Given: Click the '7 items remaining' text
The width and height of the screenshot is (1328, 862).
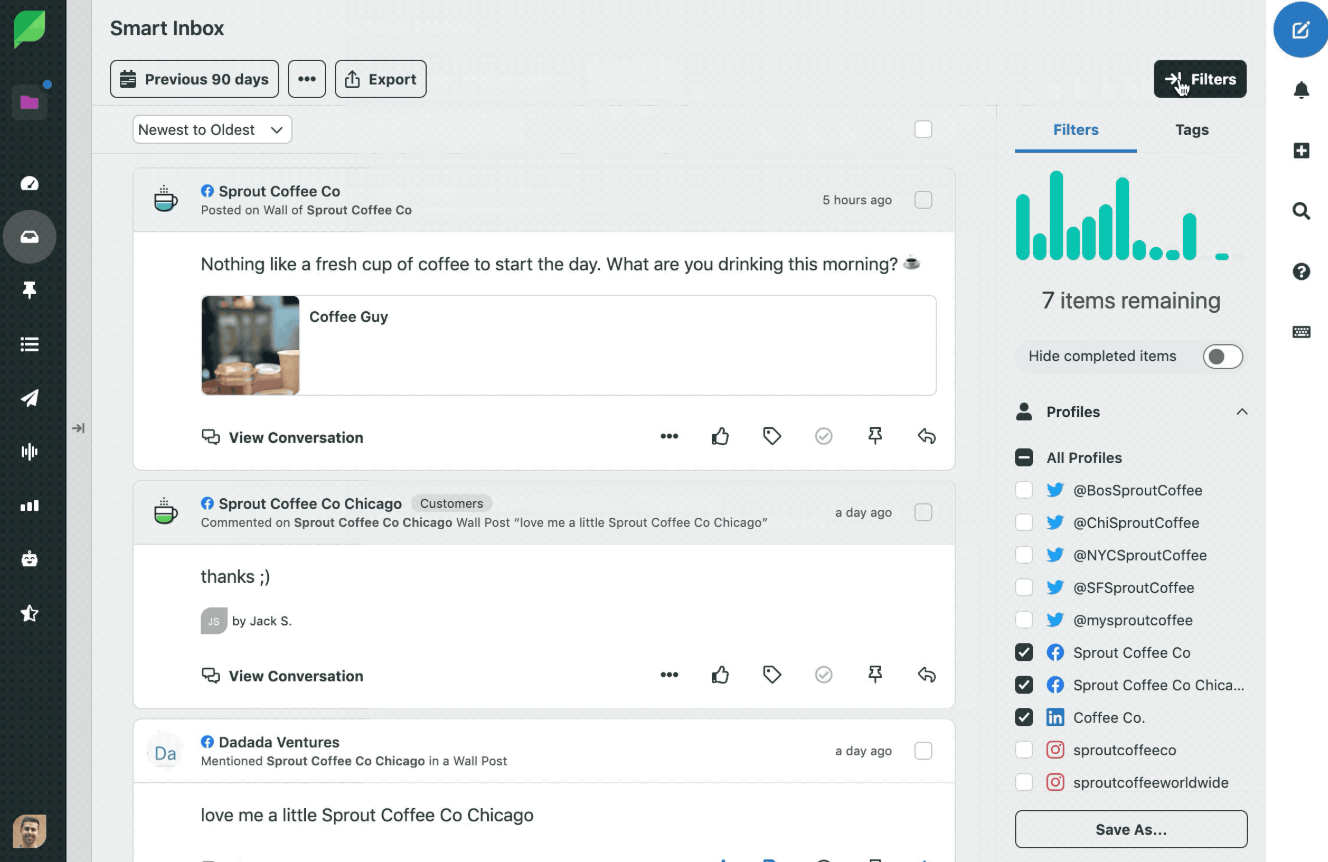Looking at the screenshot, I should pos(1131,300).
